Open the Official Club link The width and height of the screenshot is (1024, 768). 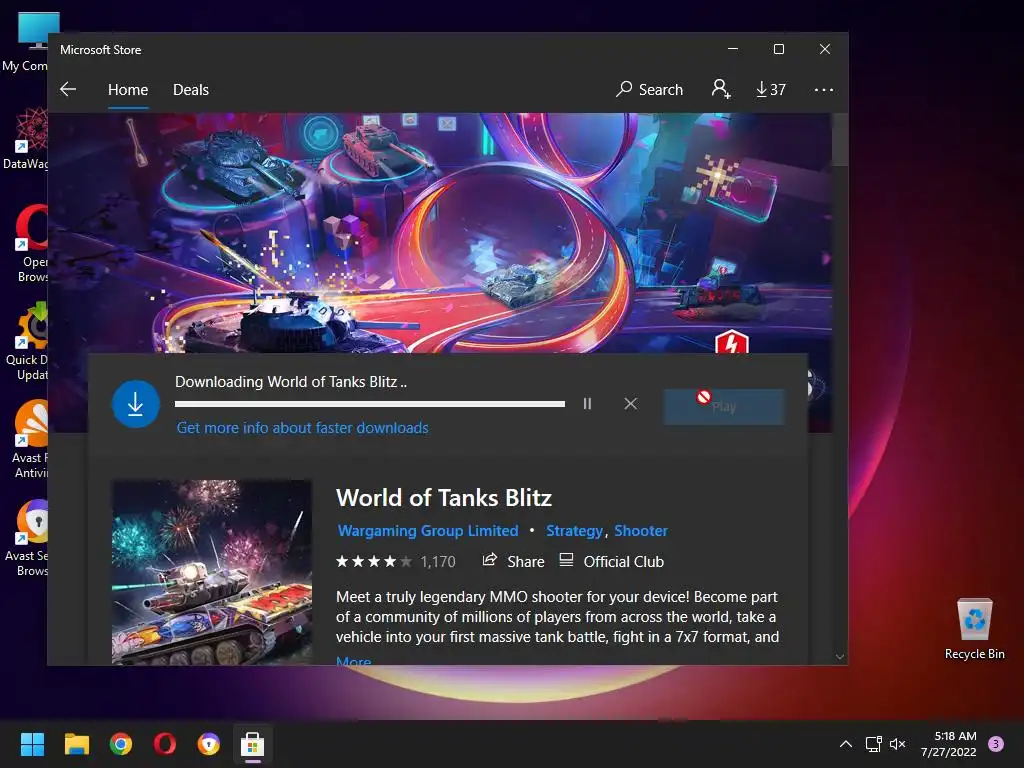(611, 561)
